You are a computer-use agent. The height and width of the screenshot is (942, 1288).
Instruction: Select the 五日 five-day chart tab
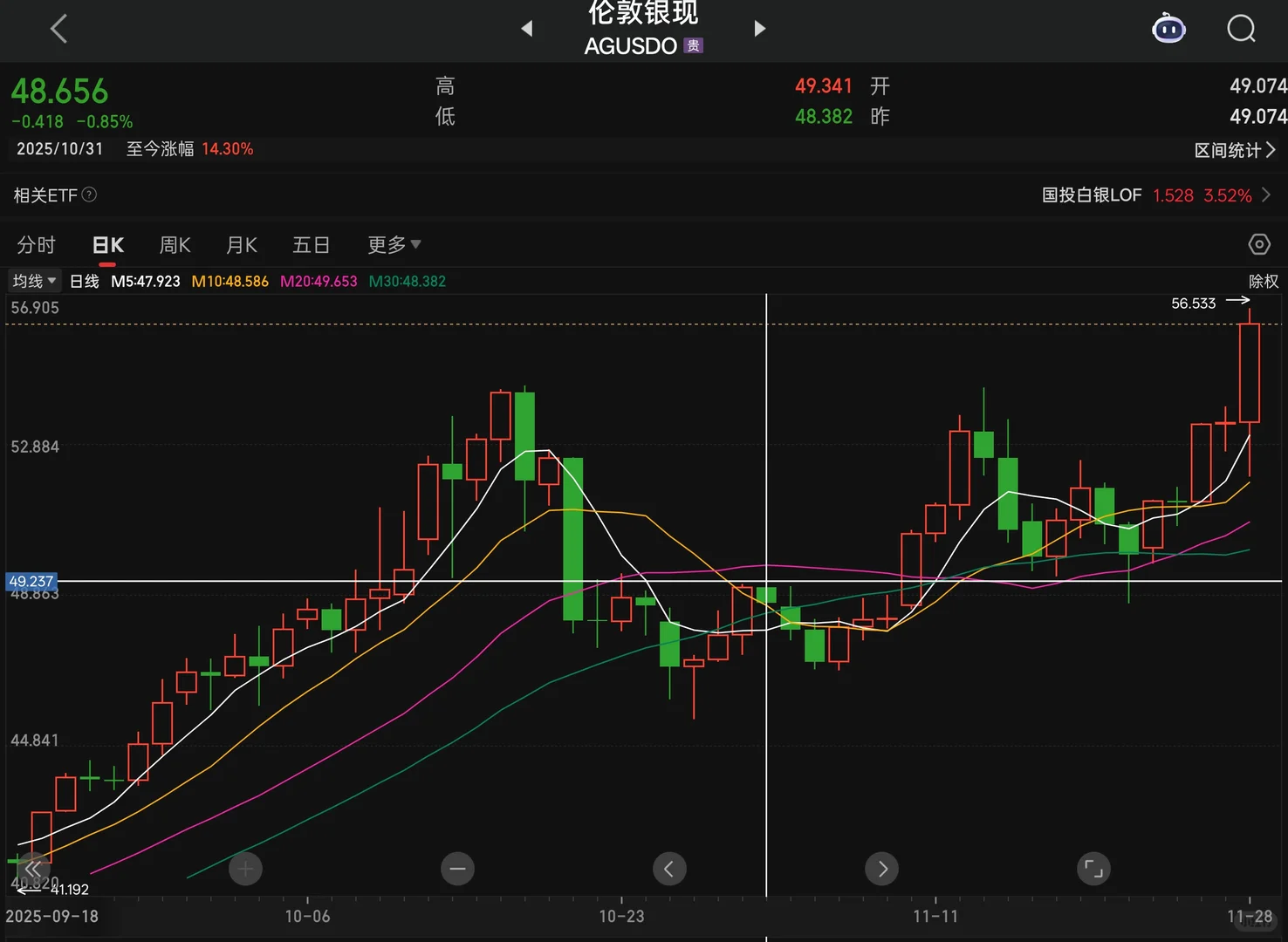pyautogui.click(x=312, y=245)
